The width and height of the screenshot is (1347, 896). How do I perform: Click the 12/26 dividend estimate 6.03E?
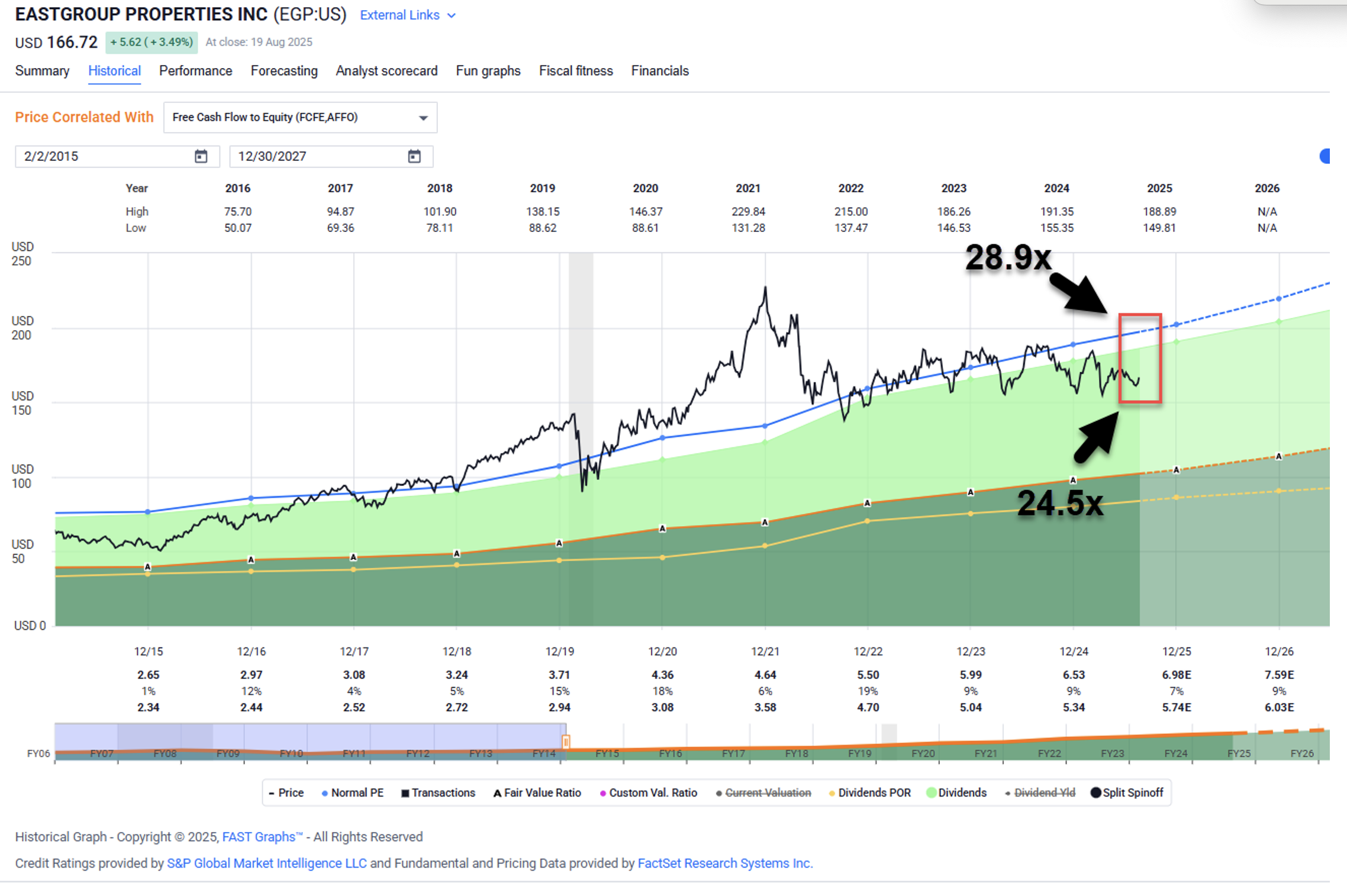tap(1279, 707)
